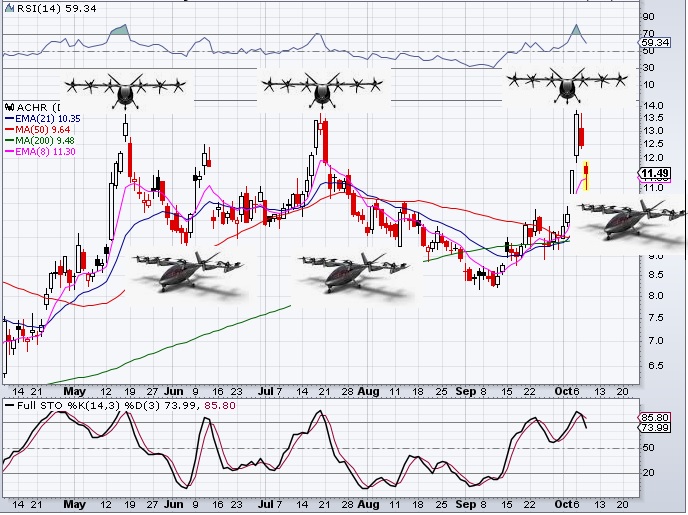Viewport: 688px width, 515px height.
Task: Click the 6.5 price axis label
Action: tap(655, 366)
